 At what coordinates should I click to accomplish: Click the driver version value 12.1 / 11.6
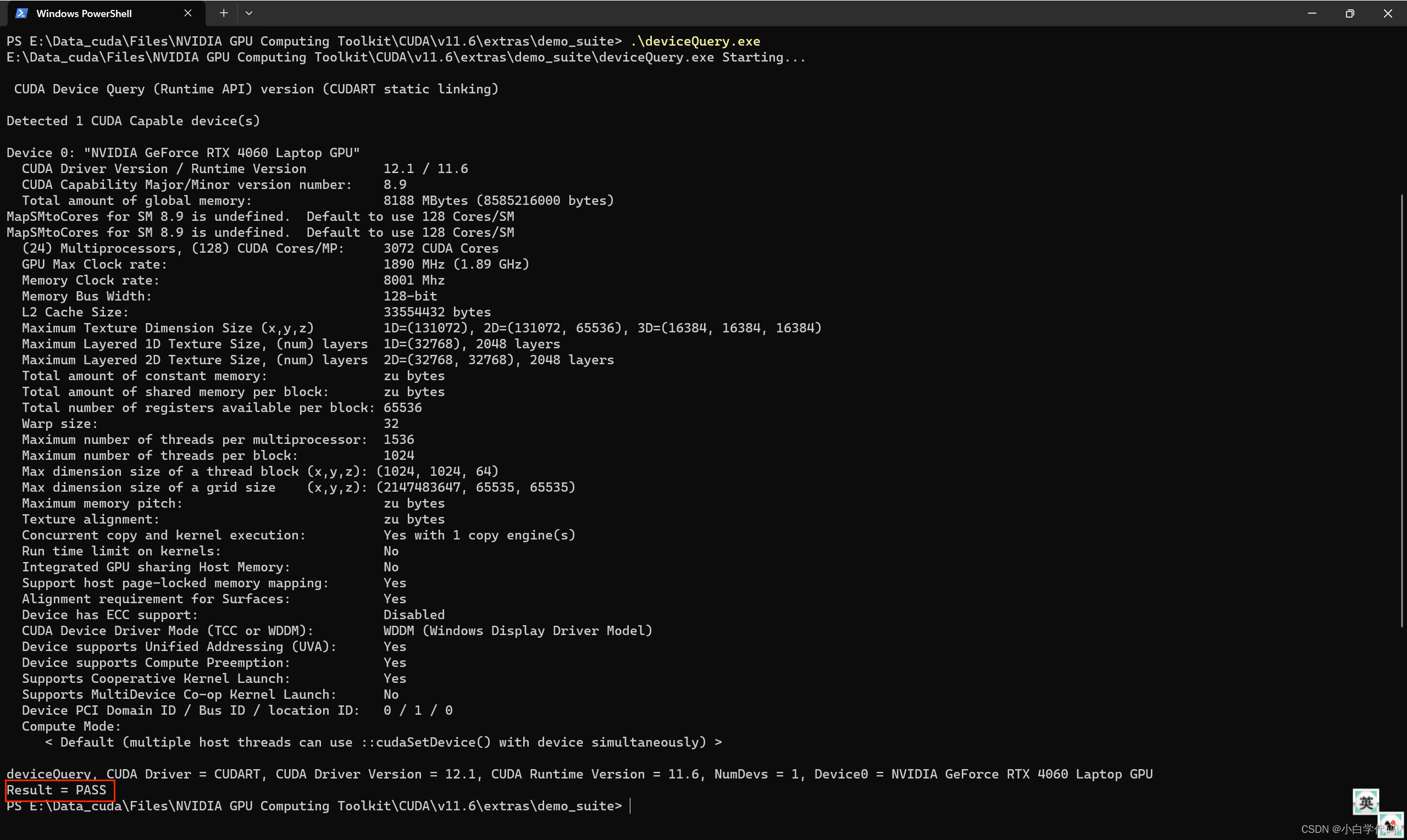click(426, 169)
